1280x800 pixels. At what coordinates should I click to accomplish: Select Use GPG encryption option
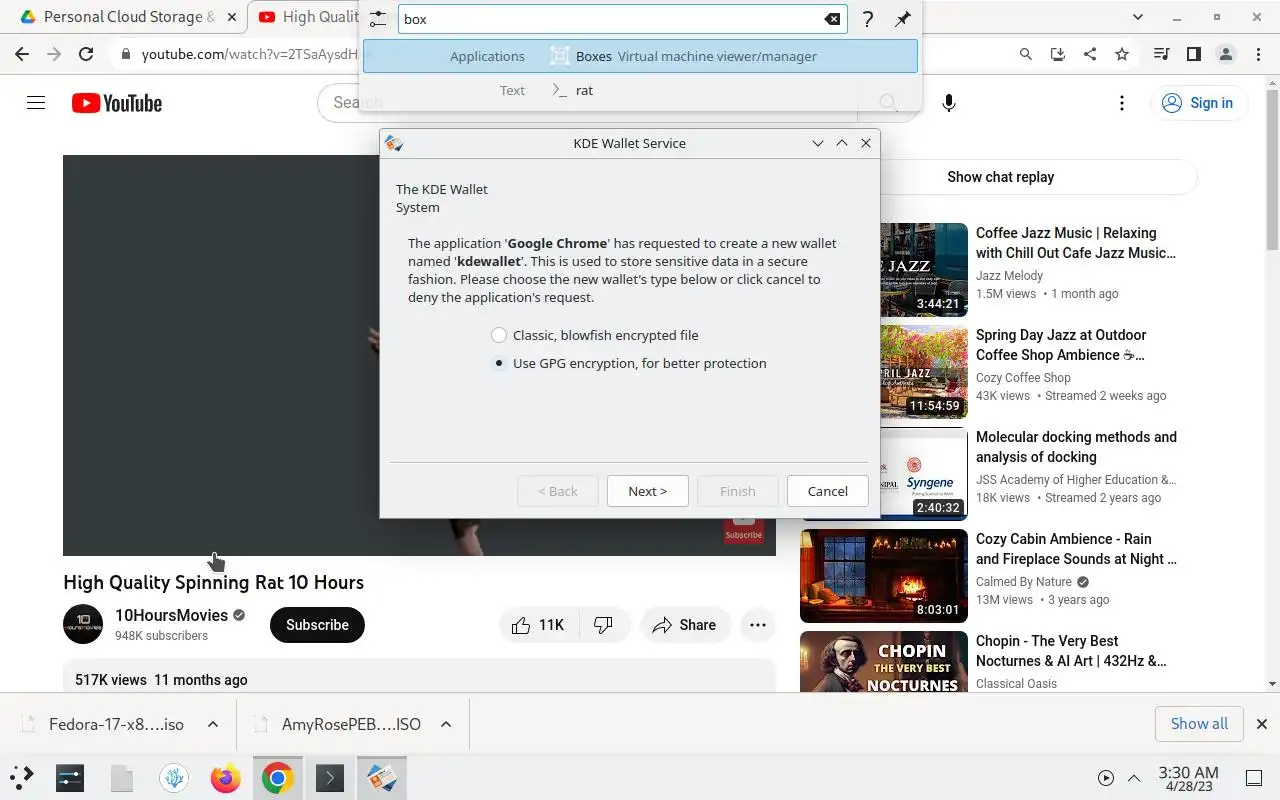[629, 363]
